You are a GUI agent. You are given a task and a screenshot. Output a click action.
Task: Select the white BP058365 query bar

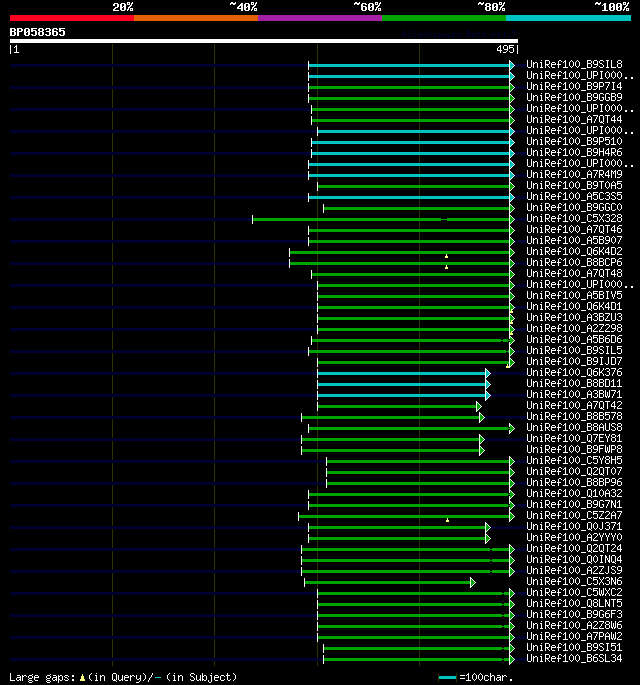[264, 41]
